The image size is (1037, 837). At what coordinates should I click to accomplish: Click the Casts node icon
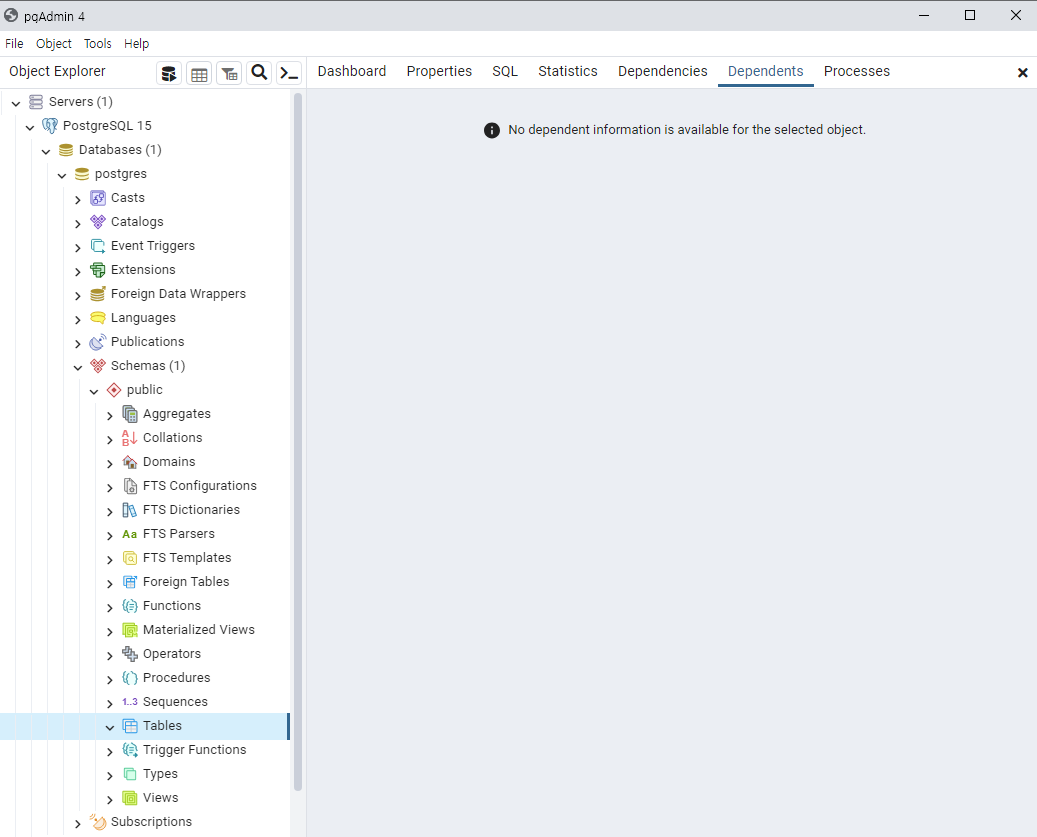point(98,198)
